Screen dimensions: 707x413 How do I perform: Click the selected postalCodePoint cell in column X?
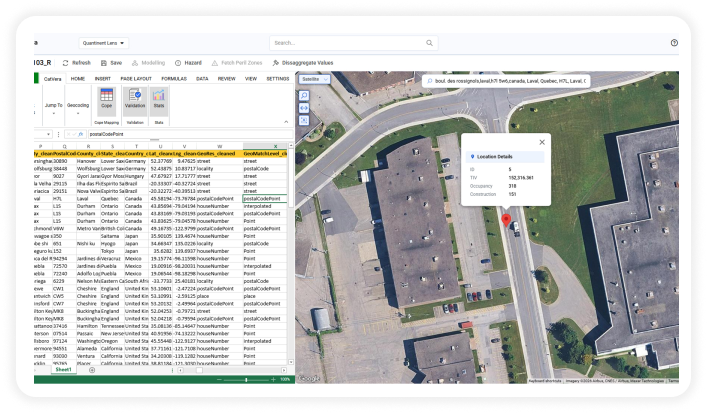click(265, 199)
